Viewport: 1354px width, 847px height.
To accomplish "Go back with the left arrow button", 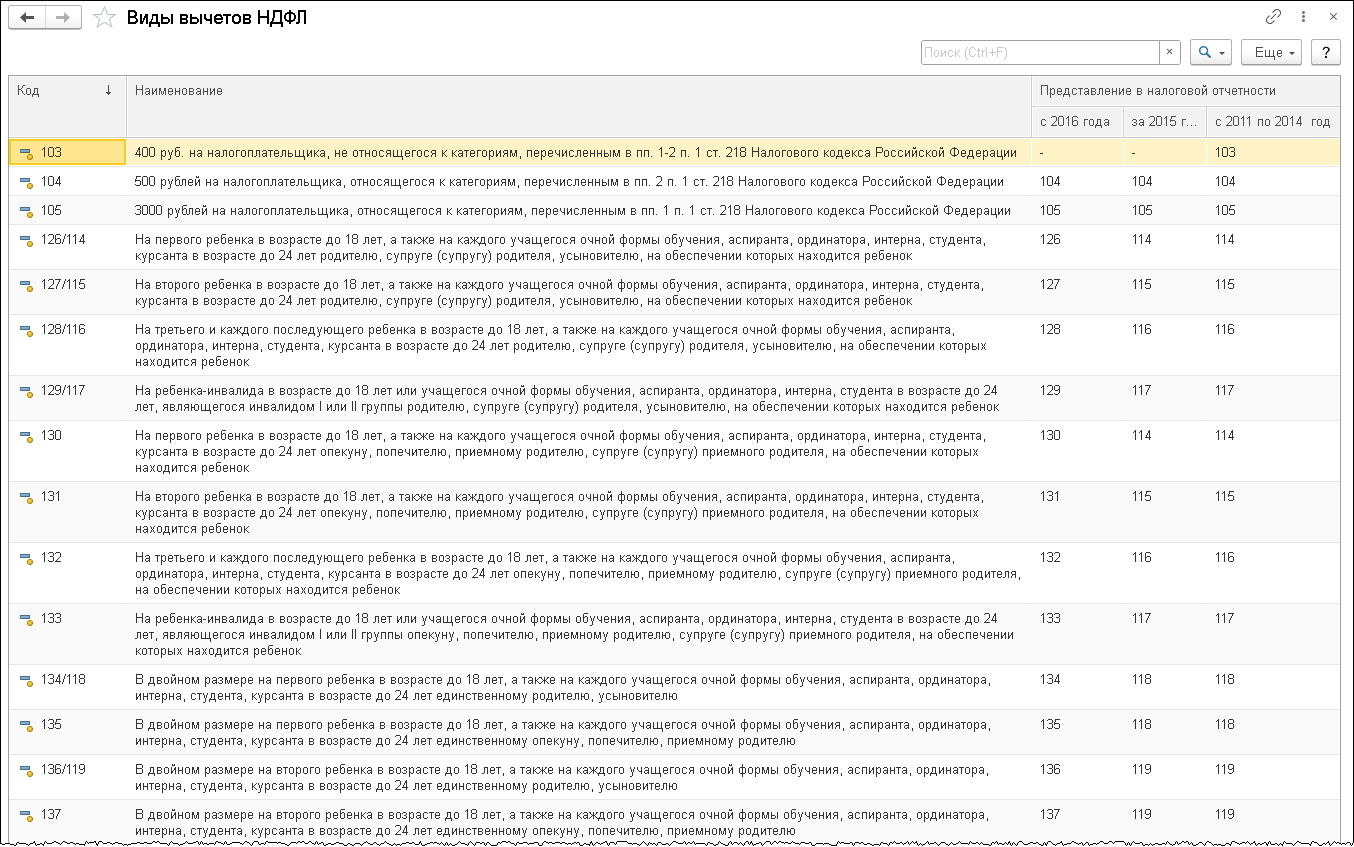I will pos(27,18).
